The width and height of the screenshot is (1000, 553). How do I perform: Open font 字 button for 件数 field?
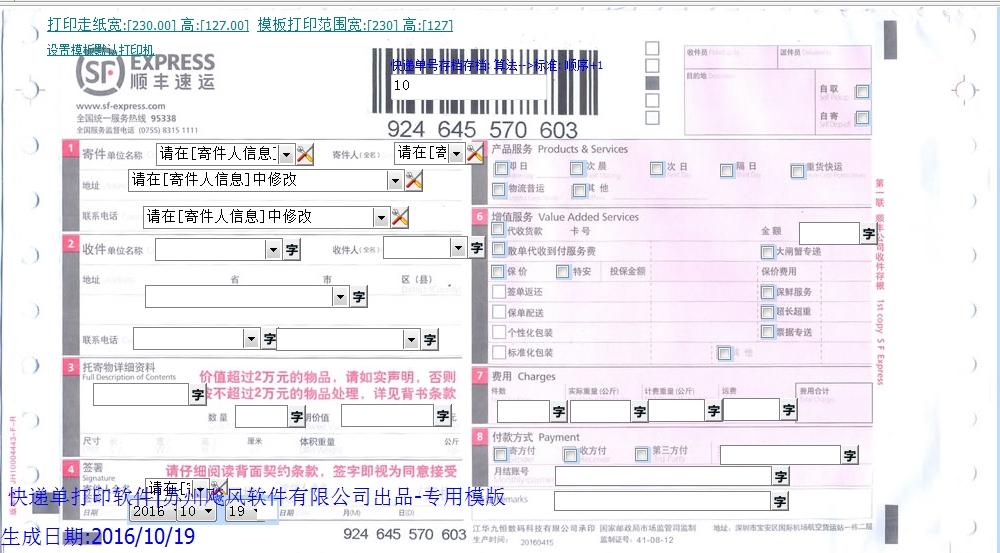[x=559, y=411]
